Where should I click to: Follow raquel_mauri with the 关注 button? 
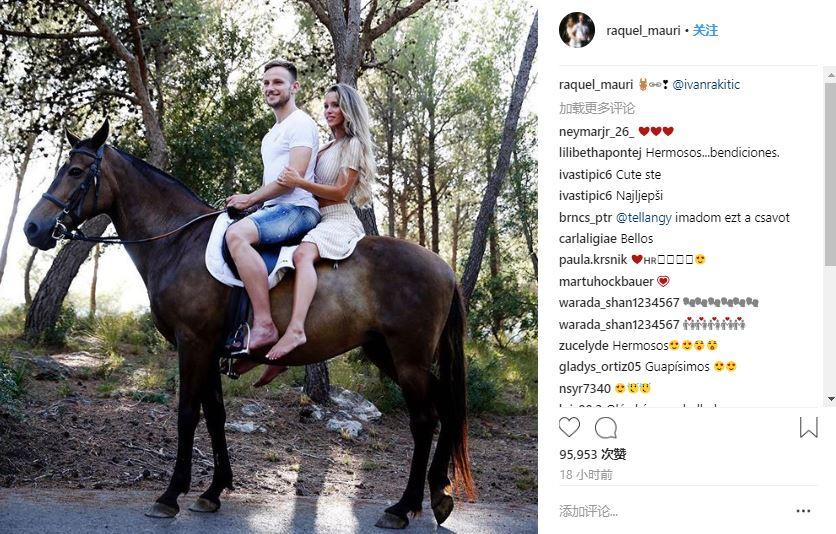[705, 30]
